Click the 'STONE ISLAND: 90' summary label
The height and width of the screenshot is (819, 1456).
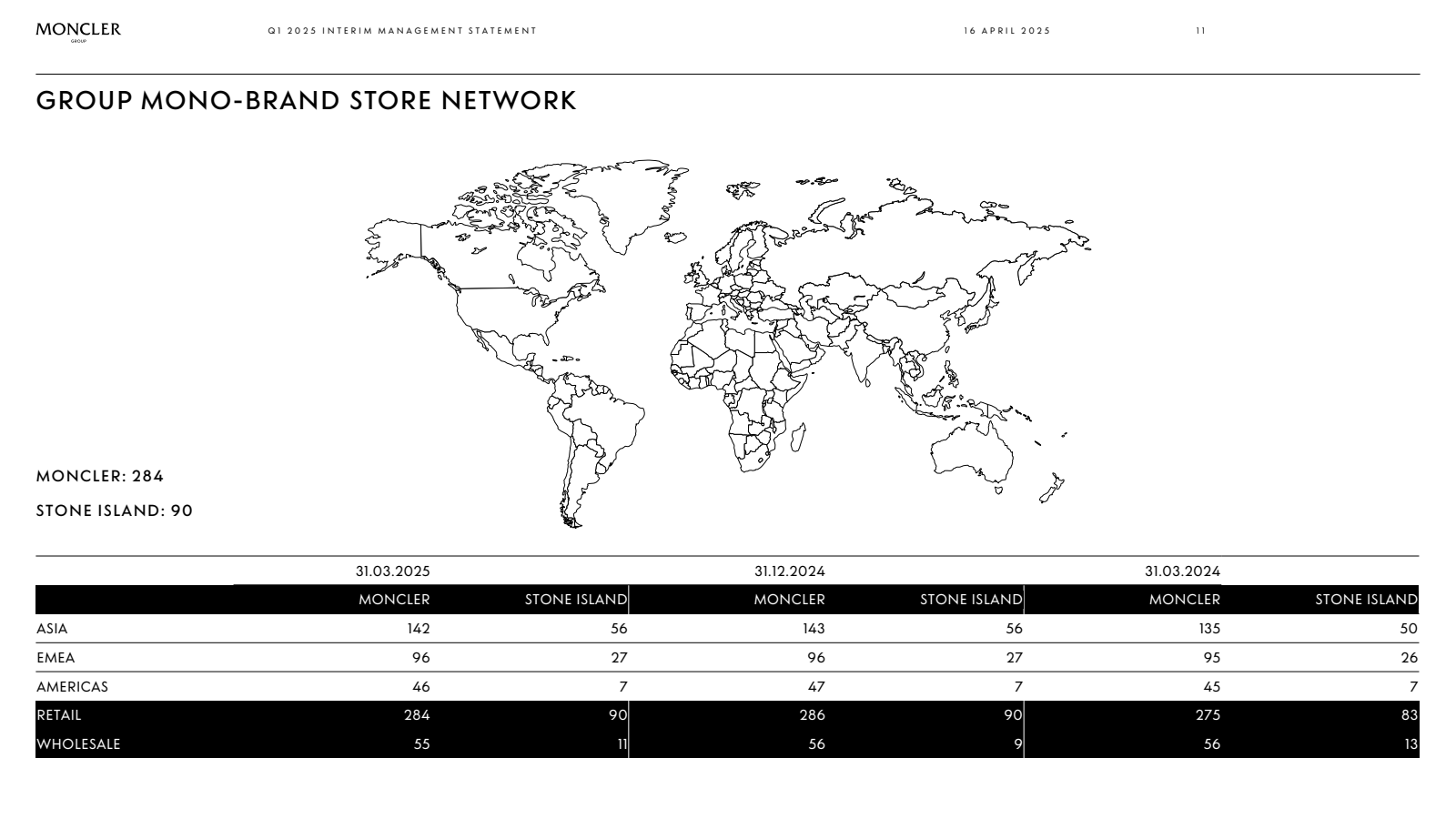point(115,511)
